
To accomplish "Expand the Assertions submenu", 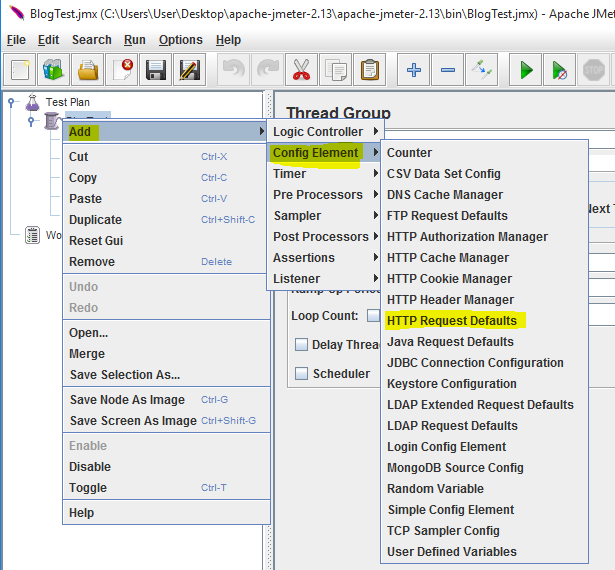I will 325,258.
